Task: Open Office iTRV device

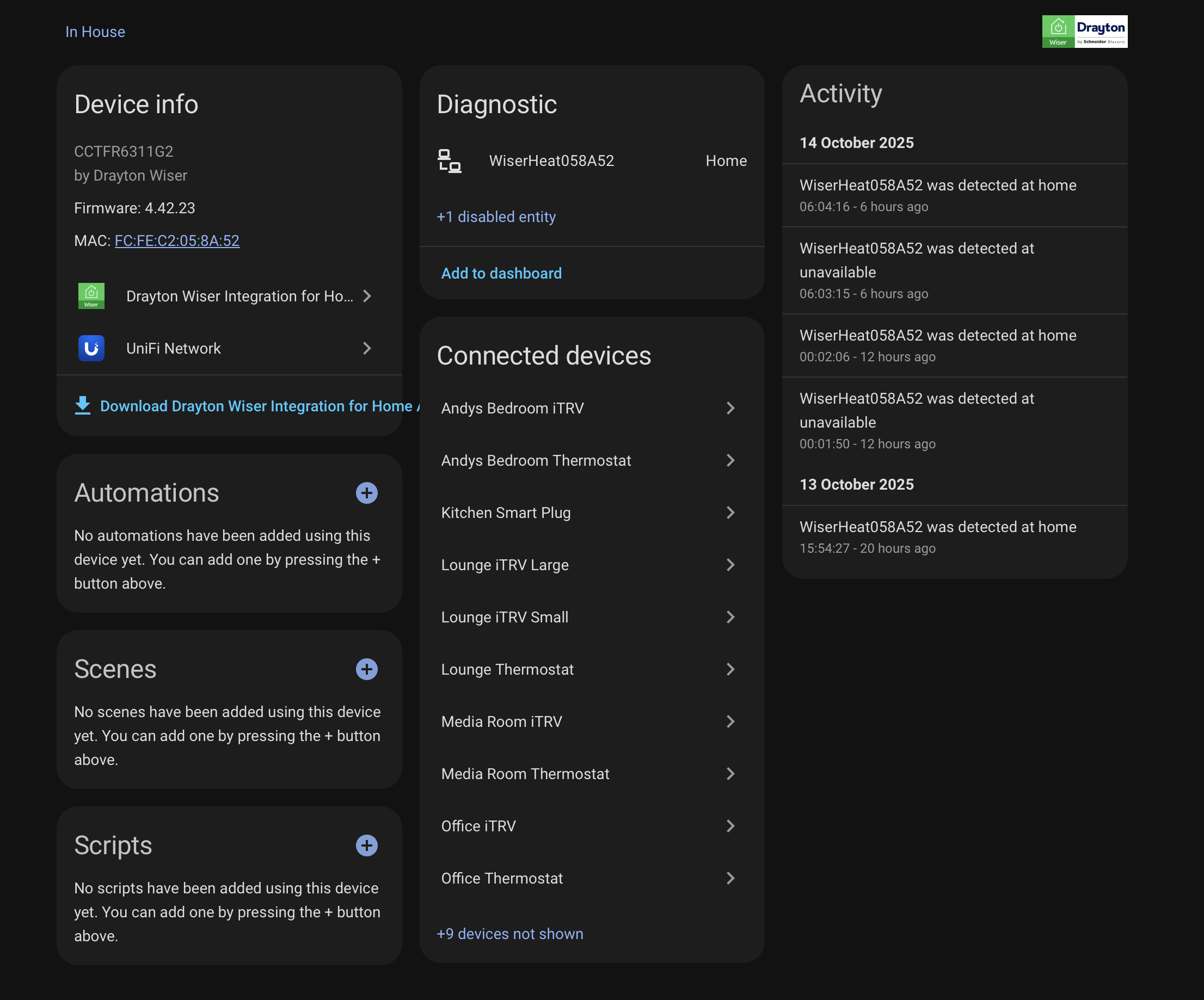Action: (592, 826)
